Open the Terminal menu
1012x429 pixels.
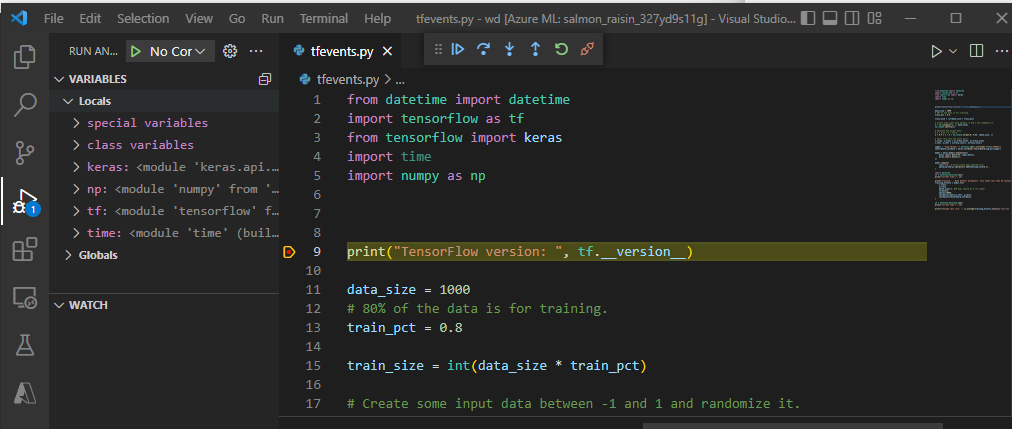[x=324, y=19]
